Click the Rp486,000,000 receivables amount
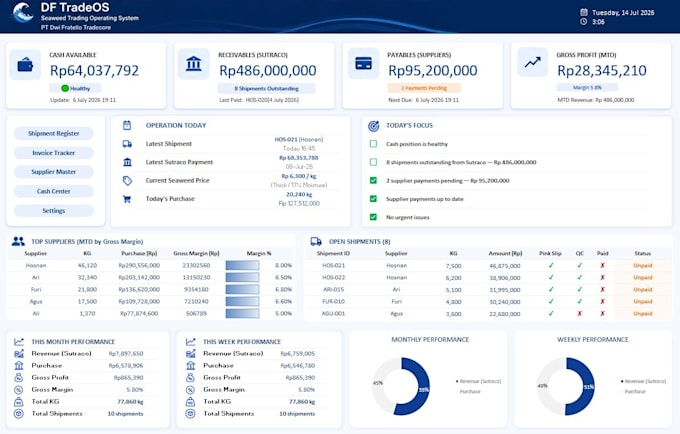The image size is (680, 434). (x=268, y=71)
